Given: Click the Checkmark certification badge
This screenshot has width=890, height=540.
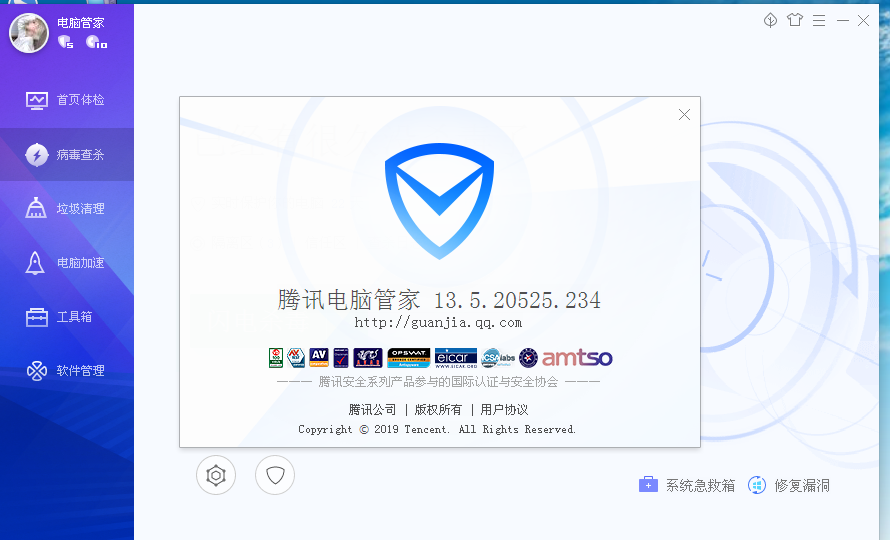Looking at the screenshot, I should tap(341, 358).
